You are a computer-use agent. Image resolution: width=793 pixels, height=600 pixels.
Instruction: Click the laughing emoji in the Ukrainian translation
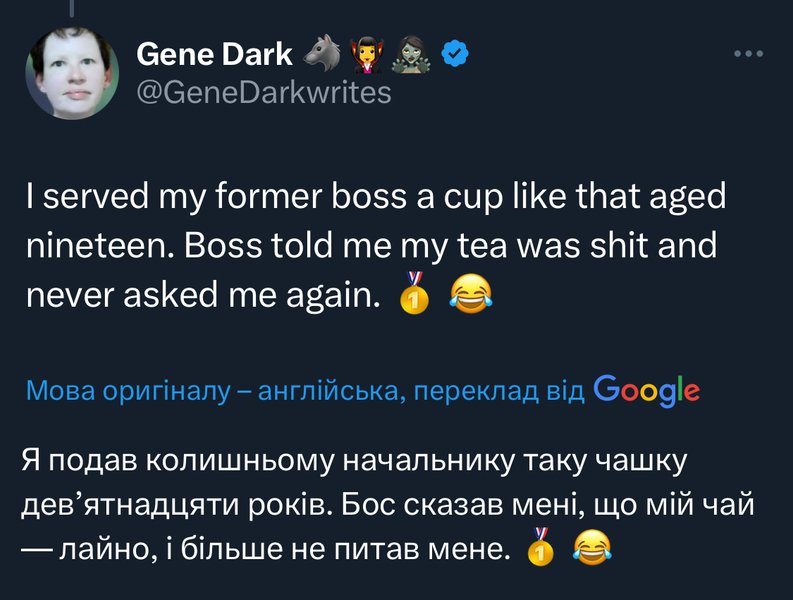point(593,547)
